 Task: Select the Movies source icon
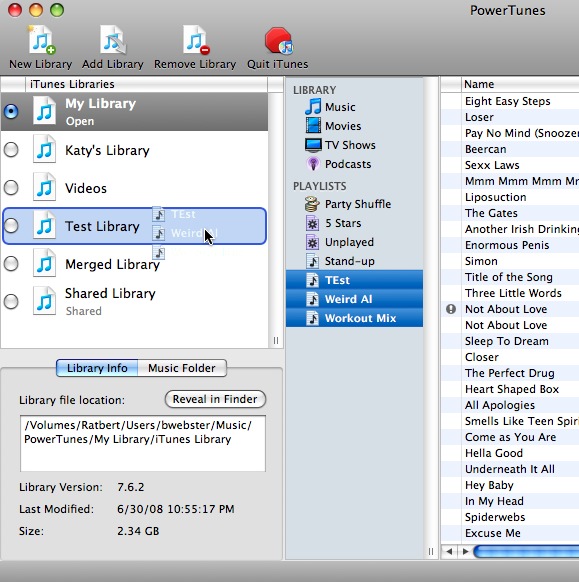point(313,125)
